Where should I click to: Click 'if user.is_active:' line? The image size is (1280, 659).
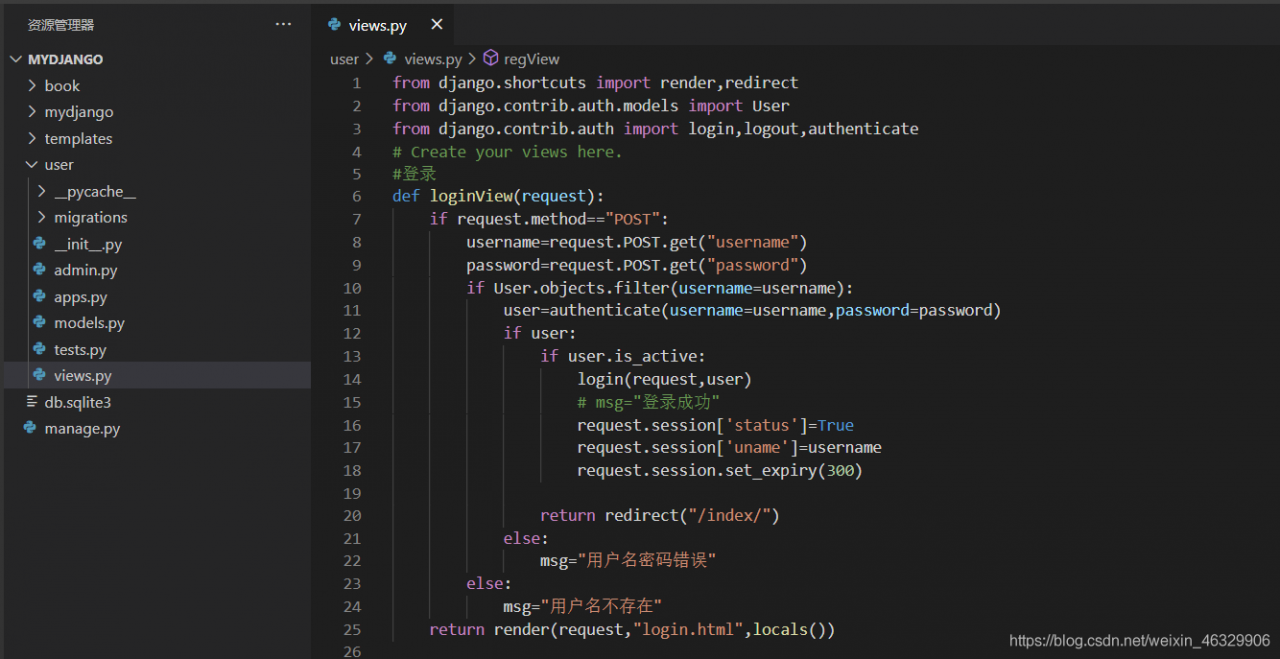(623, 356)
